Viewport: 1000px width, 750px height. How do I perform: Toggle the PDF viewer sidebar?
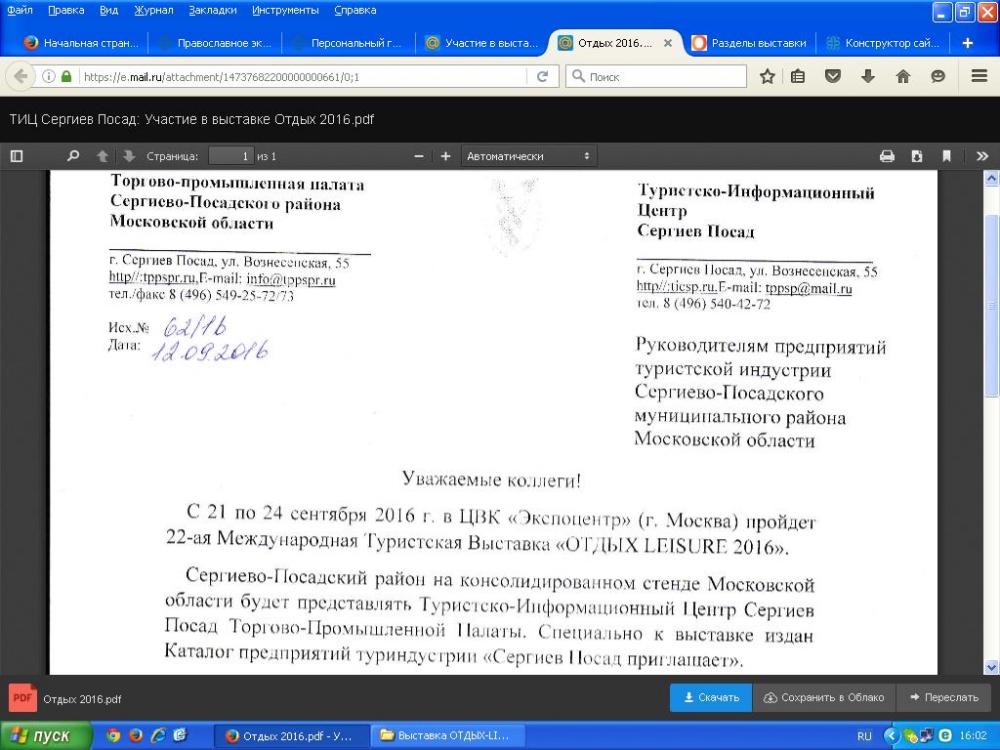tap(16, 156)
